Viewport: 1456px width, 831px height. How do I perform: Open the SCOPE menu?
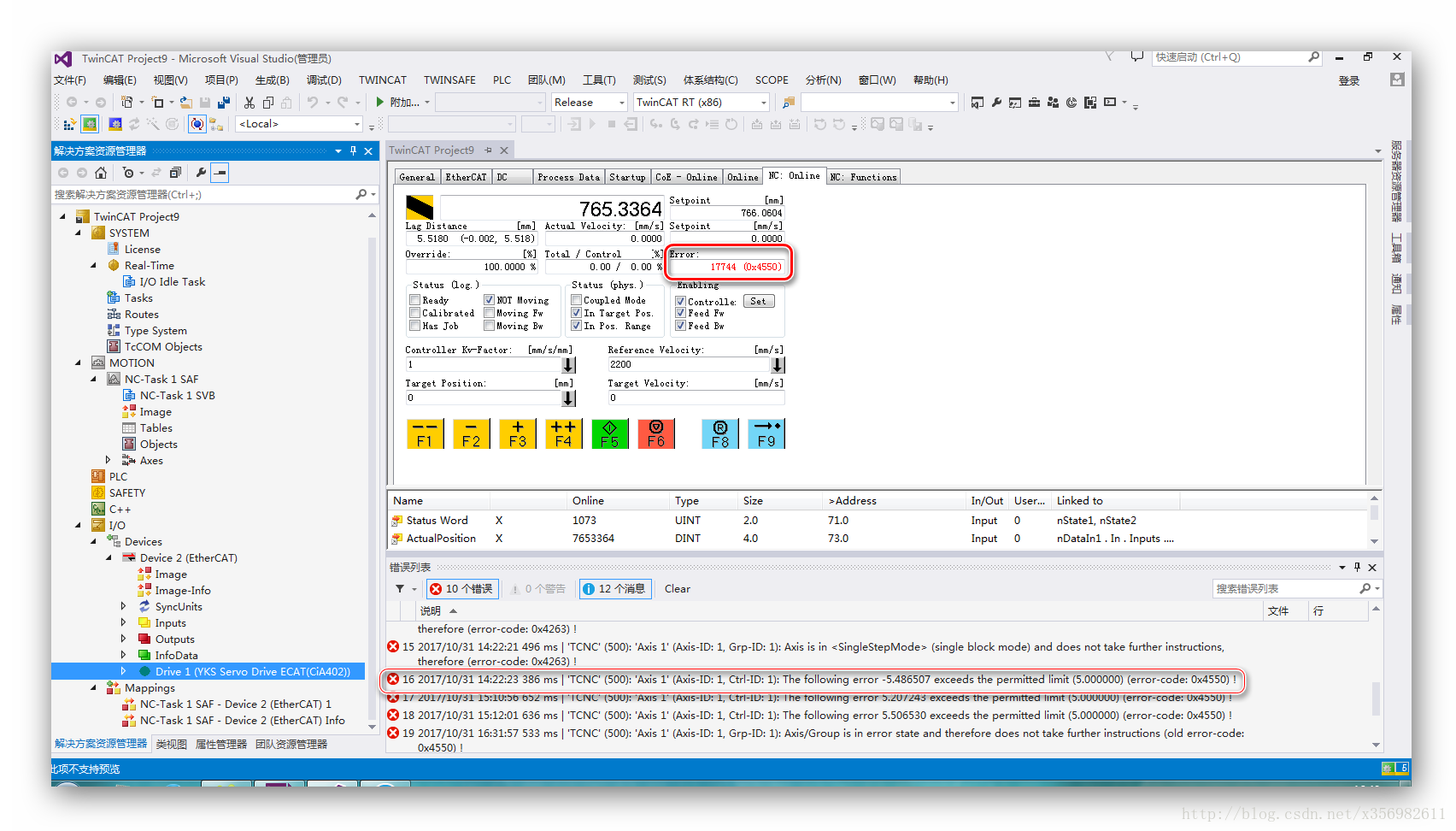pos(772,80)
